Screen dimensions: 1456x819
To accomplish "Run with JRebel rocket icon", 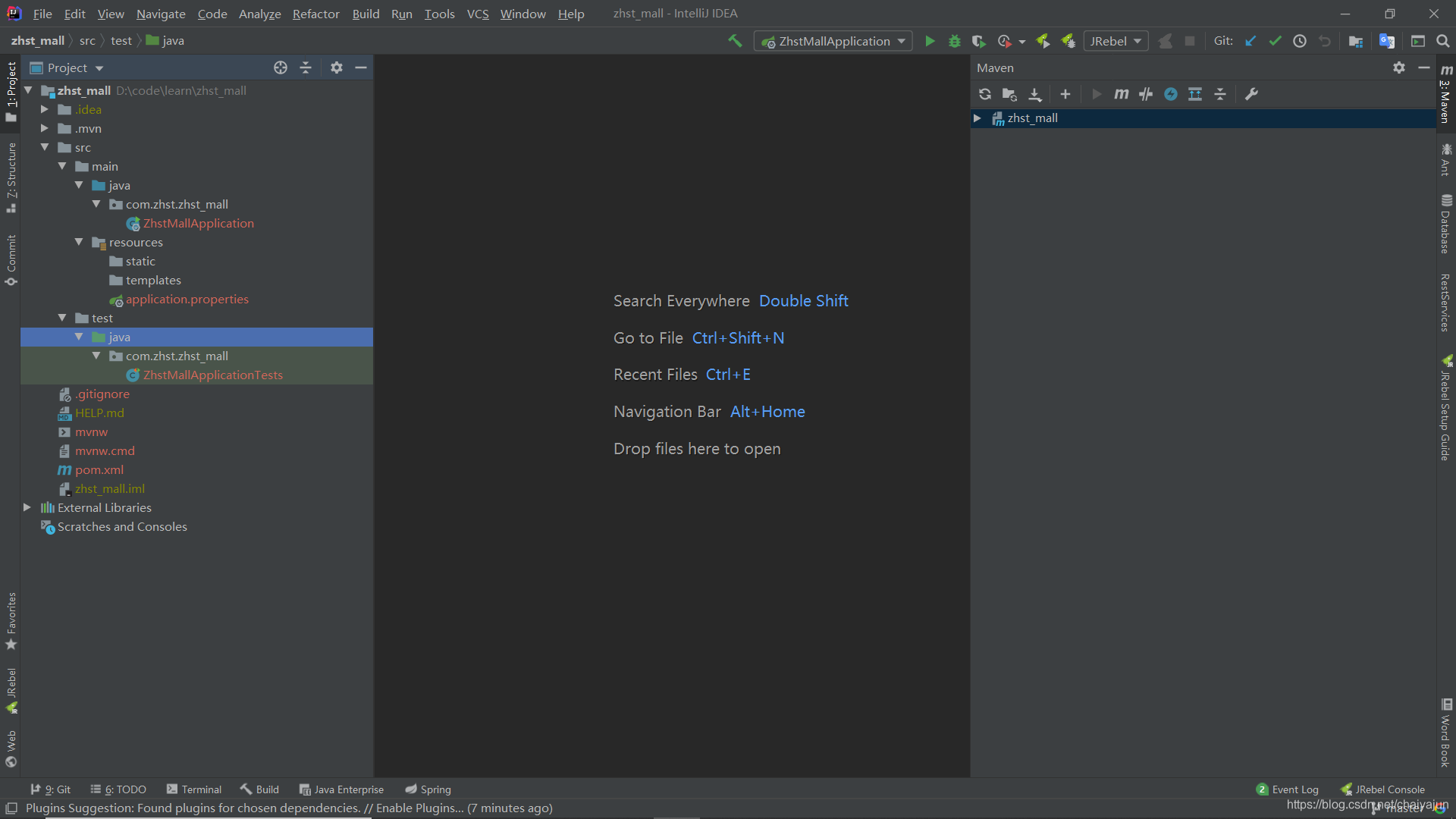I will 1043,41.
